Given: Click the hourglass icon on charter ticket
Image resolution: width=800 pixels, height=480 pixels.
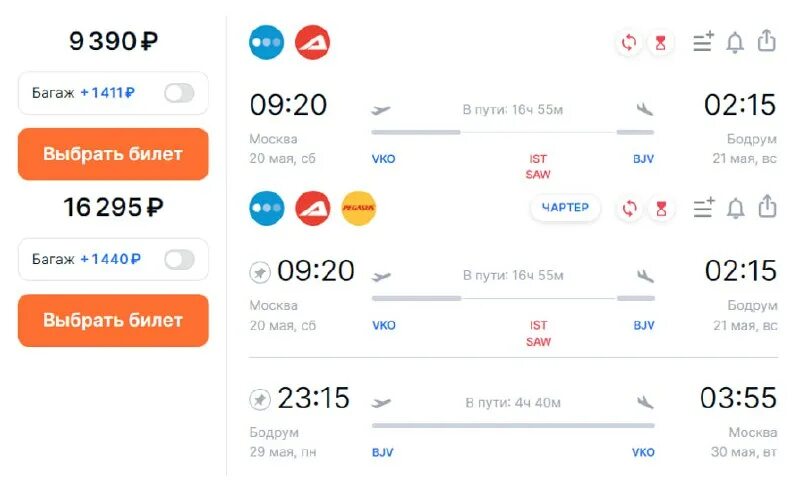Looking at the screenshot, I should (x=660, y=208).
